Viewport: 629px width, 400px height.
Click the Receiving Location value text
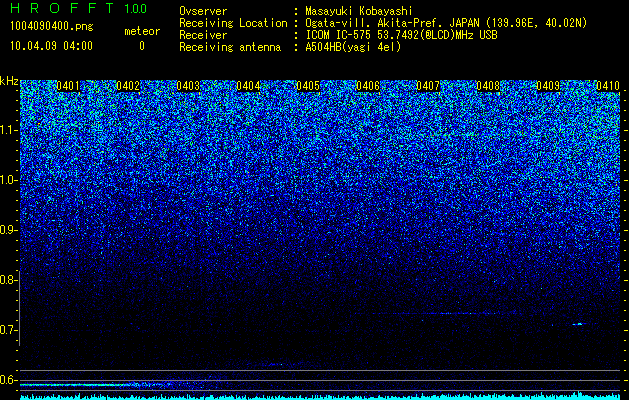pyautogui.click(x=446, y=23)
